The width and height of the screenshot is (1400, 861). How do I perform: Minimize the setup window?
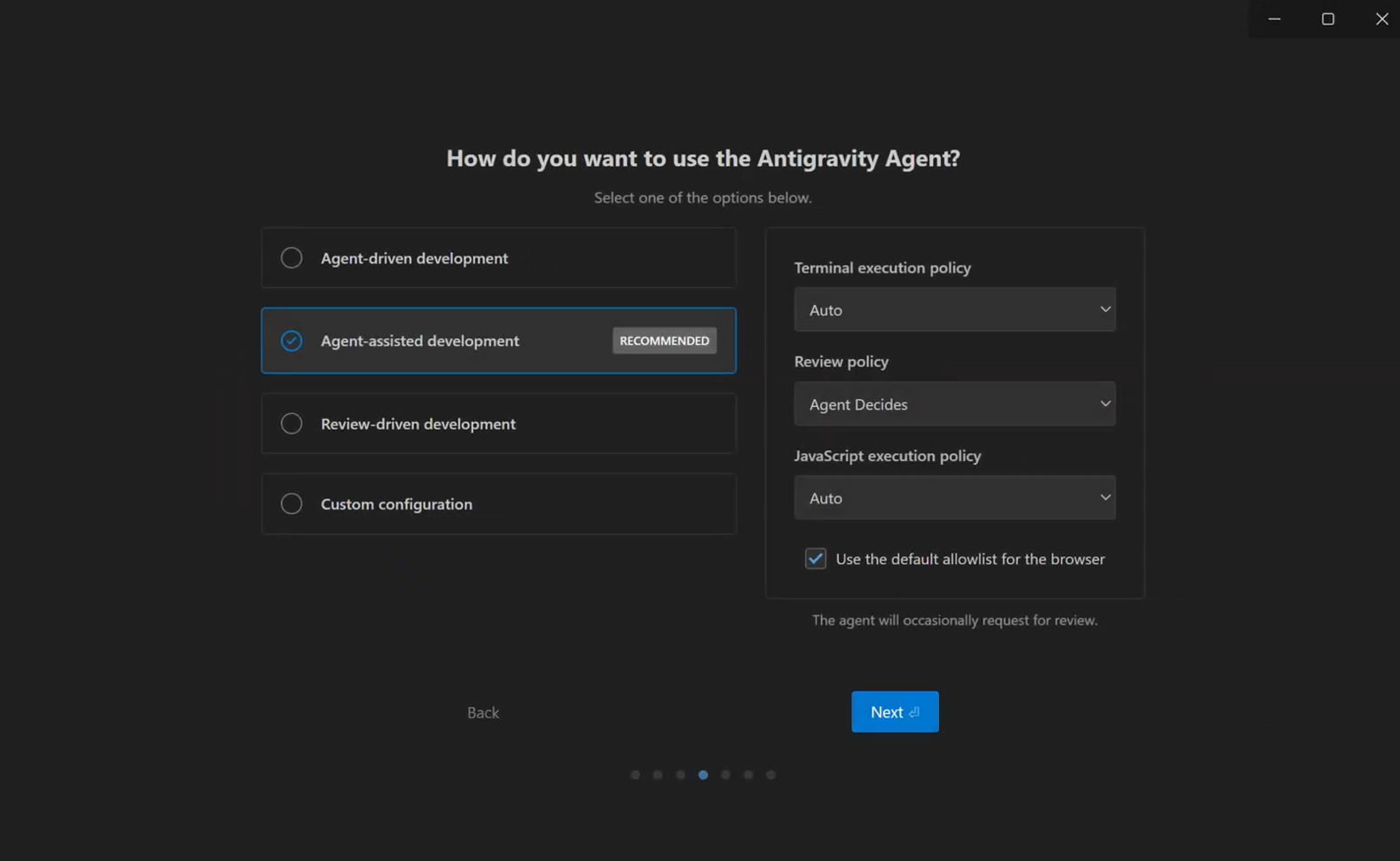pos(1274,19)
